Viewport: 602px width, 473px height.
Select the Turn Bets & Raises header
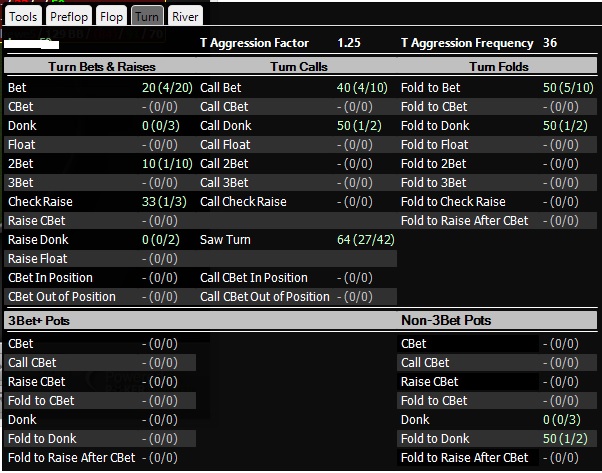[x=101, y=67]
